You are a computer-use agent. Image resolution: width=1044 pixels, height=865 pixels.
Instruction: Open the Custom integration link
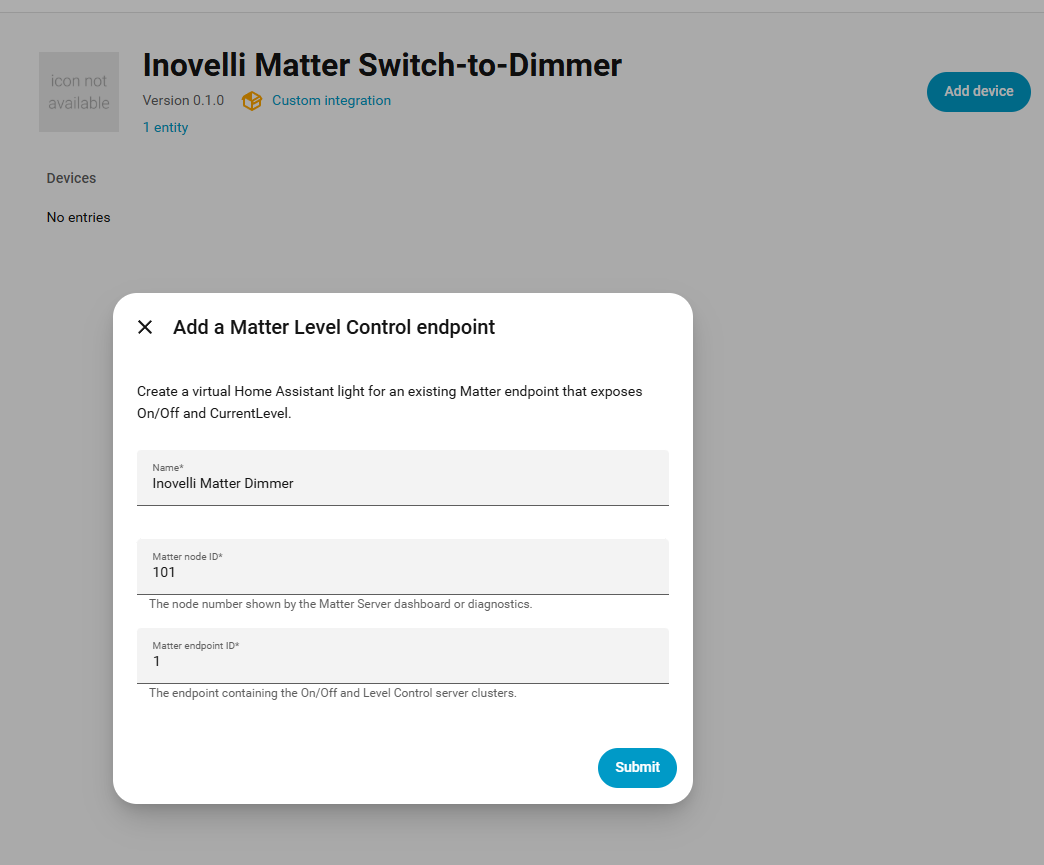coord(331,101)
